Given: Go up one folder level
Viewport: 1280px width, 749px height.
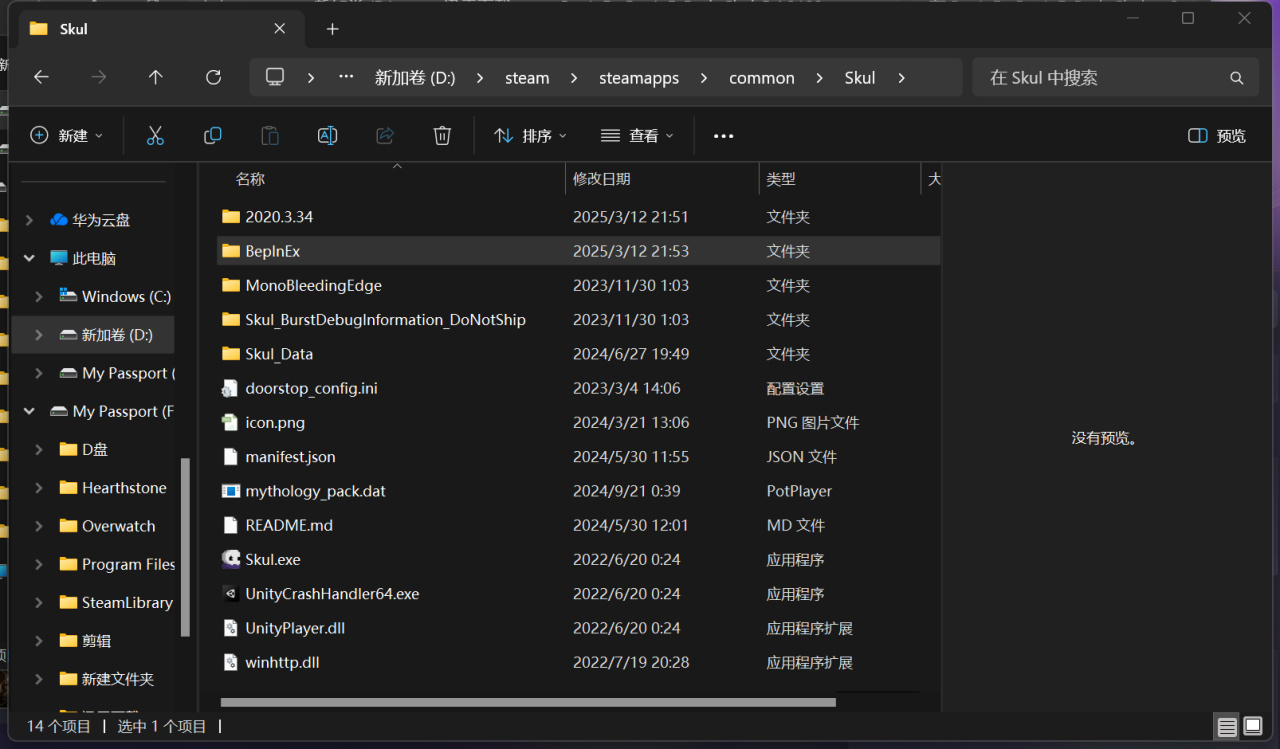Looking at the screenshot, I should tap(155, 77).
